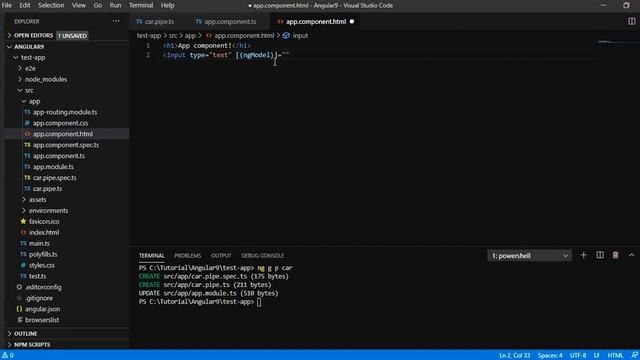This screenshot has height=360, width=640.
Task: Maximize terminal panel with up chevron
Action: [x=631, y=255]
